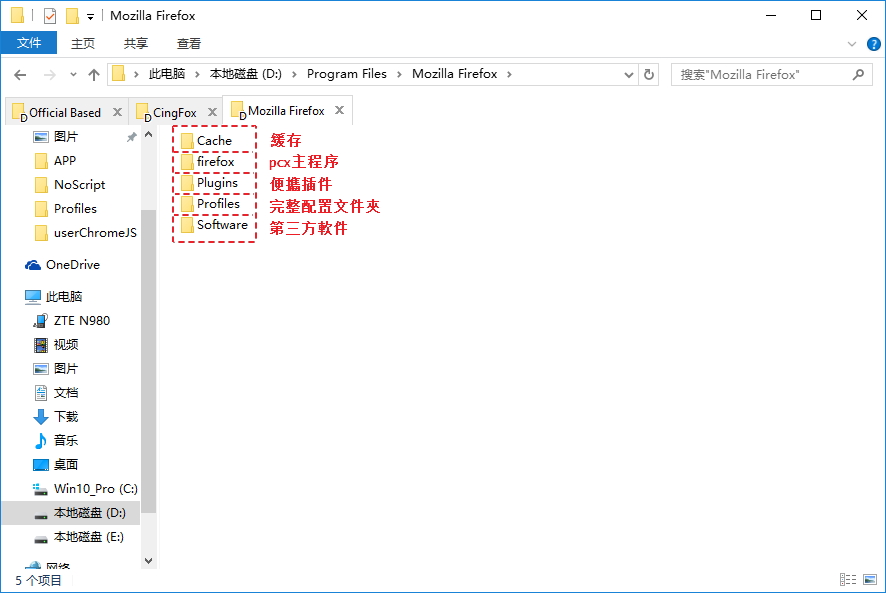Expand the chevron after 此电脑 breadcrumb

tap(197, 74)
